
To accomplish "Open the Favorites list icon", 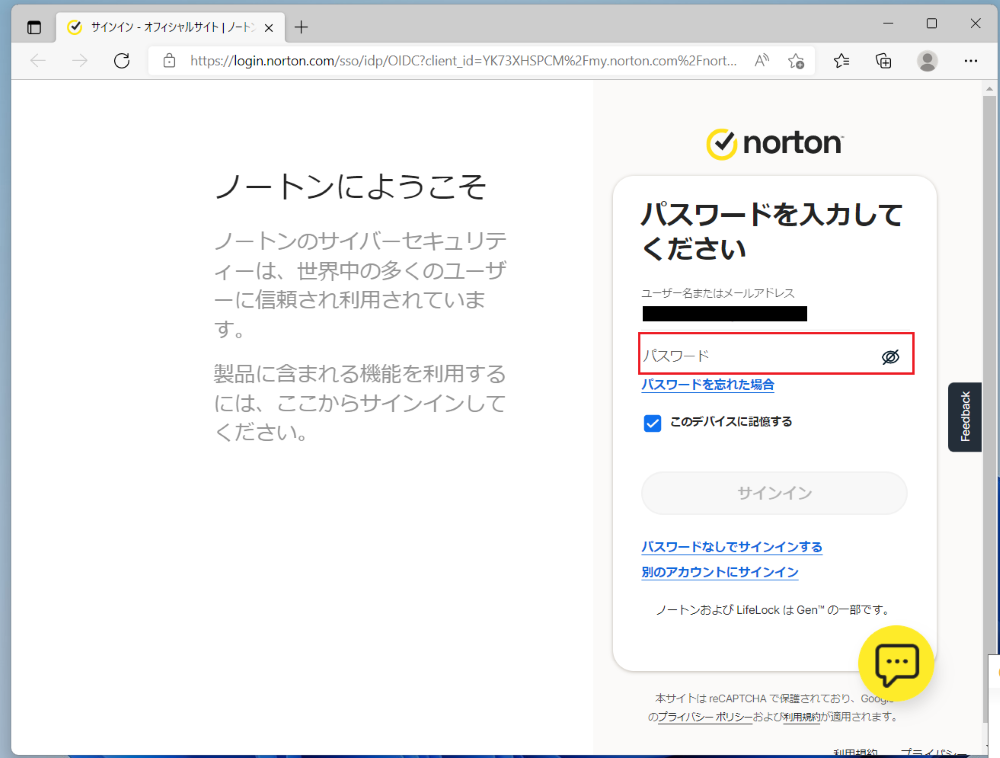I will click(841, 61).
